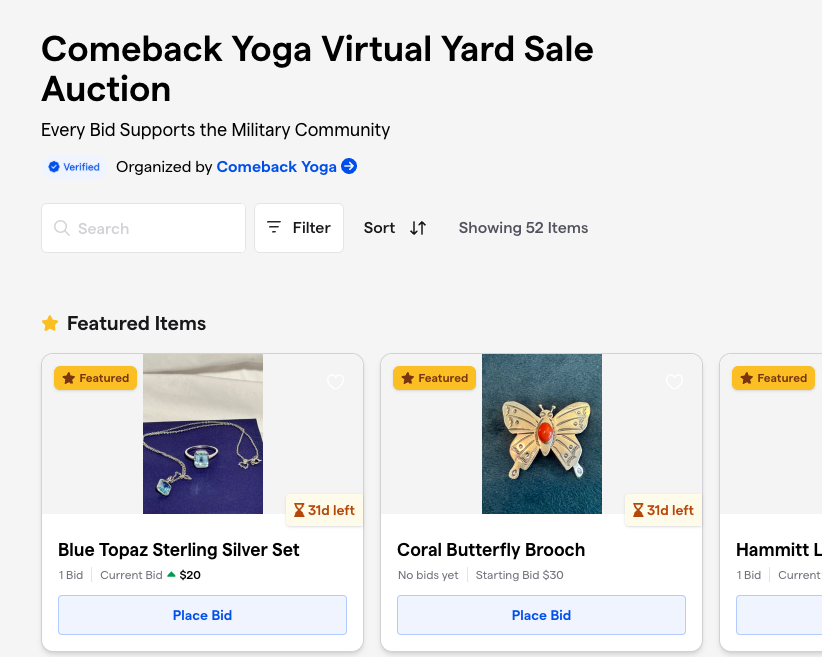Open the Sort order arrows icon
The height and width of the screenshot is (657, 822).
[x=418, y=228]
